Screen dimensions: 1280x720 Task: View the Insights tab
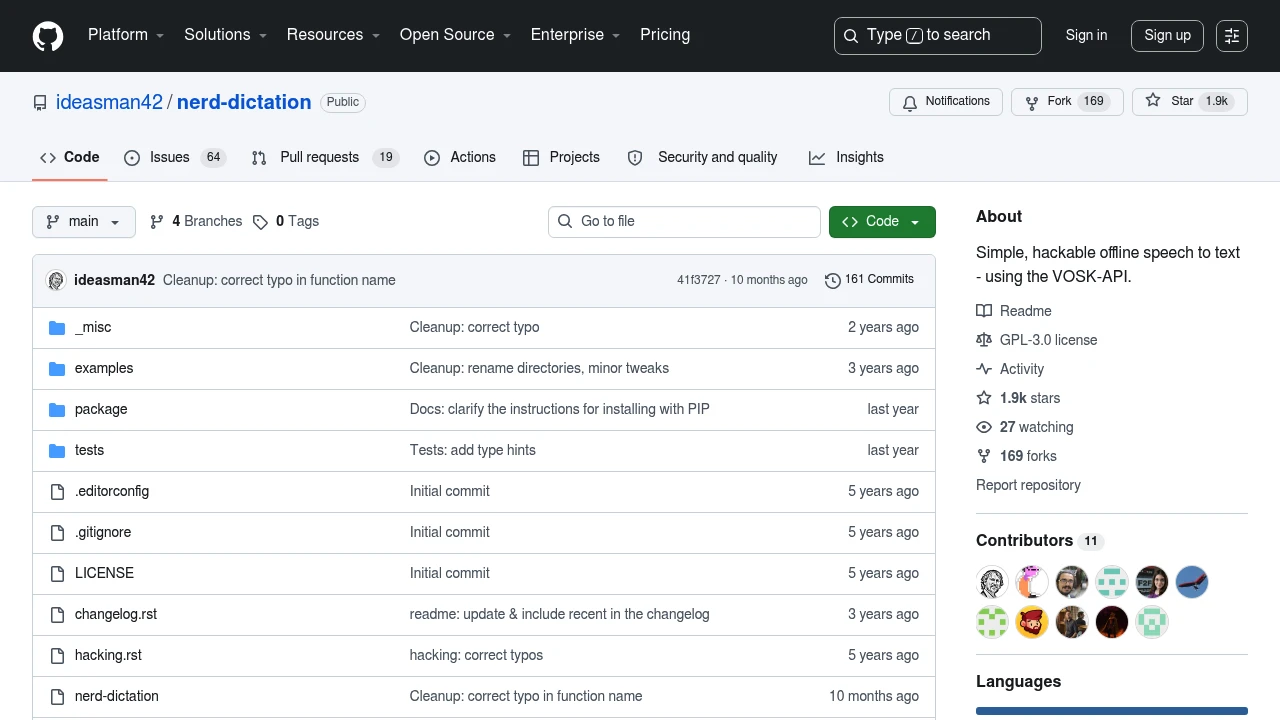click(846, 157)
